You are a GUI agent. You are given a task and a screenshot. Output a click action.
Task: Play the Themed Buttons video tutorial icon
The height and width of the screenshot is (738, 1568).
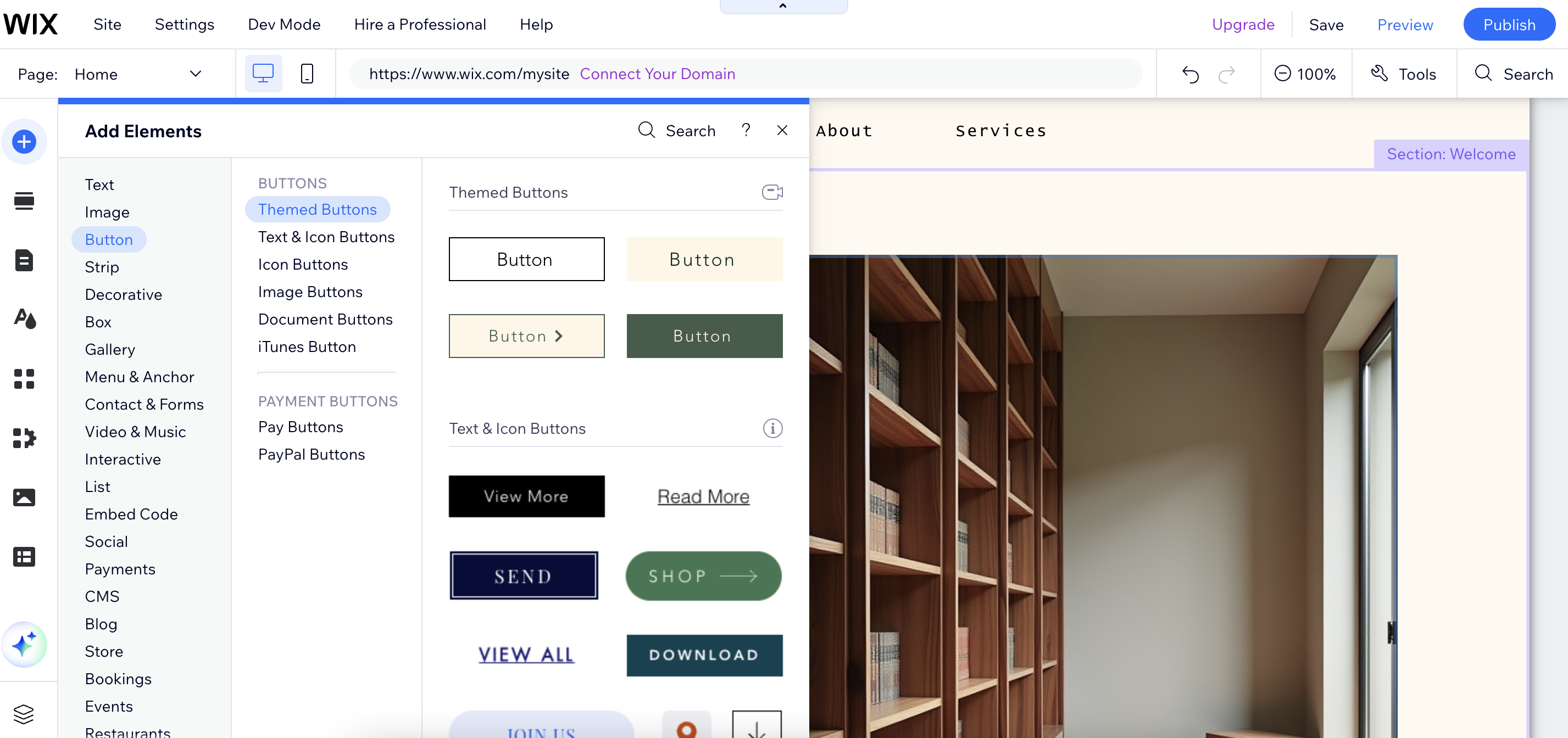pos(772,192)
